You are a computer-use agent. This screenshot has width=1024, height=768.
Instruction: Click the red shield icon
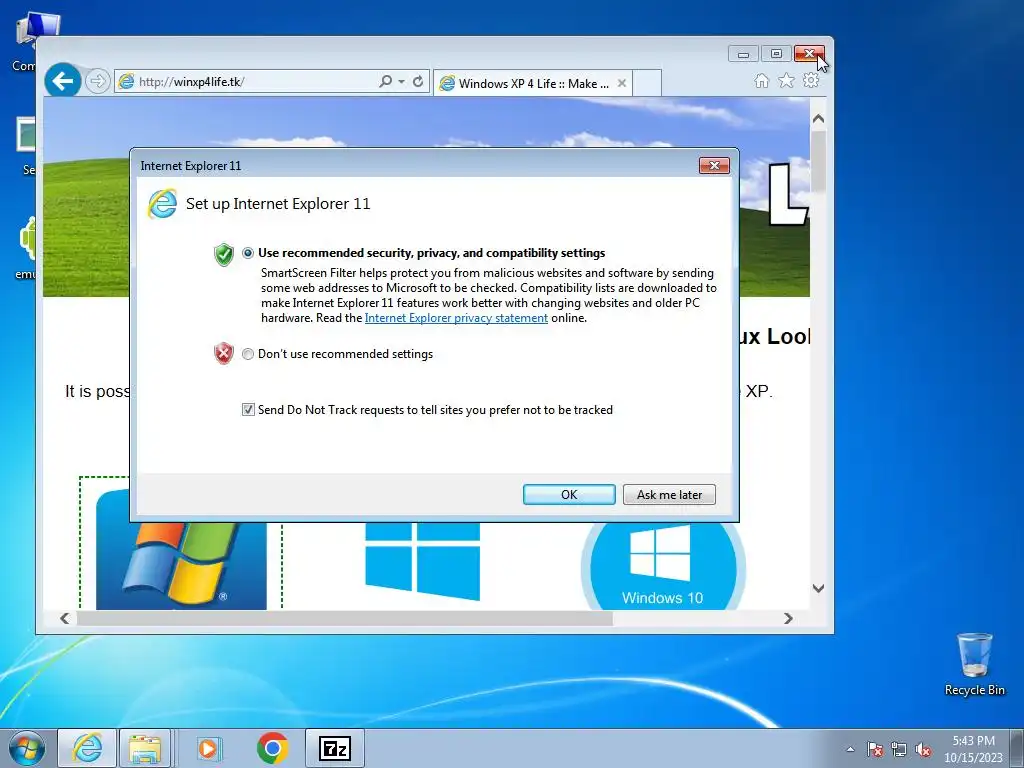[x=224, y=353]
